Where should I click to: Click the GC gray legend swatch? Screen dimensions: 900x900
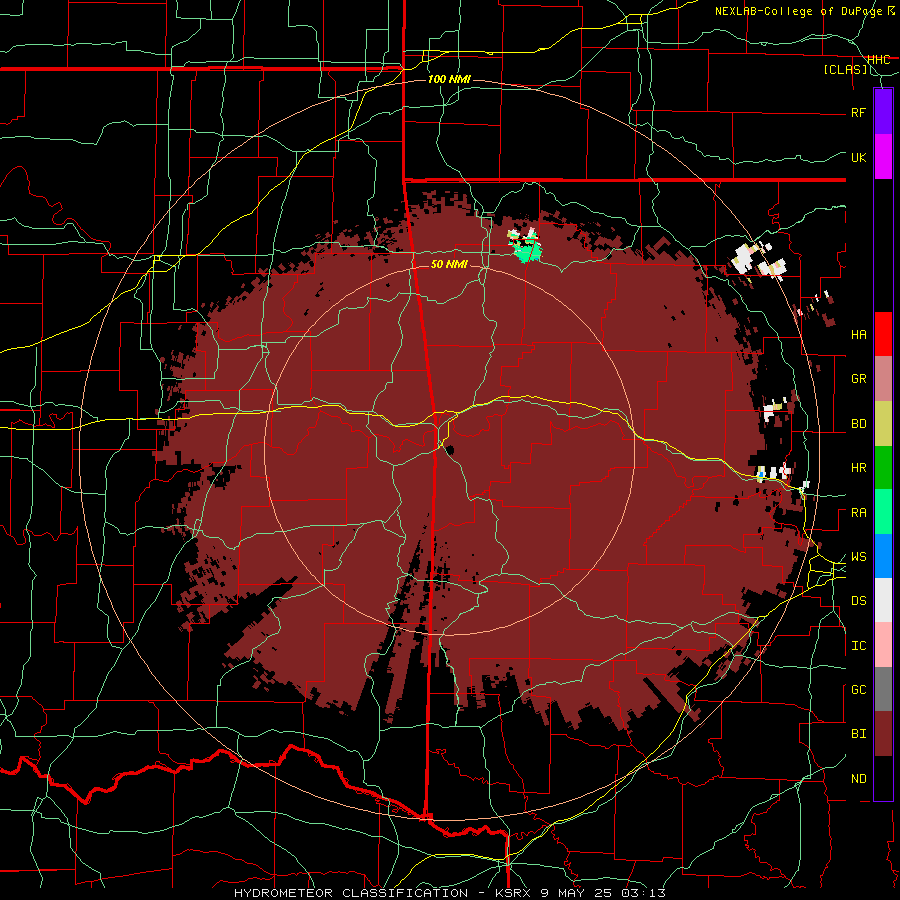click(883, 689)
